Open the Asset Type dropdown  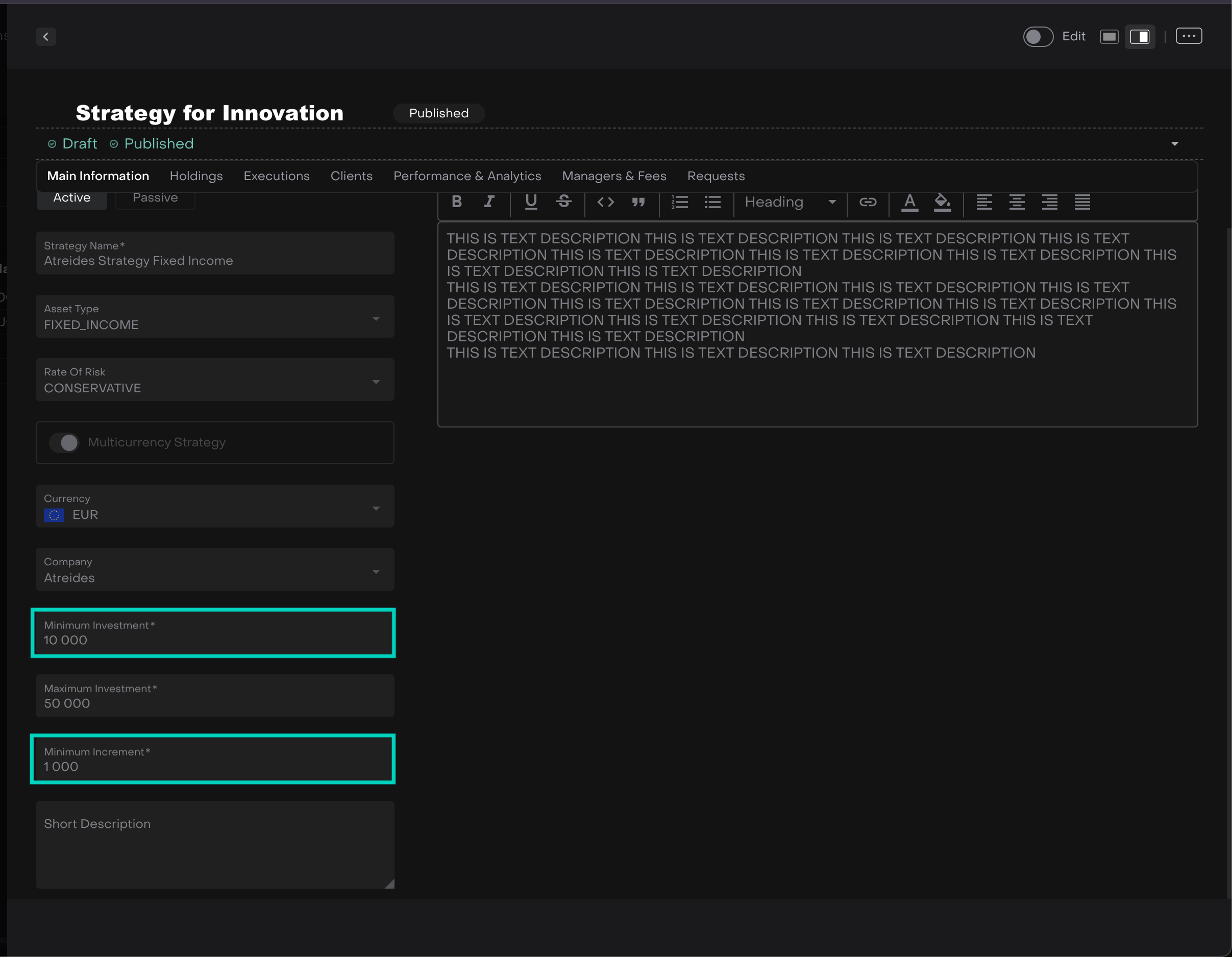(376, 319)
